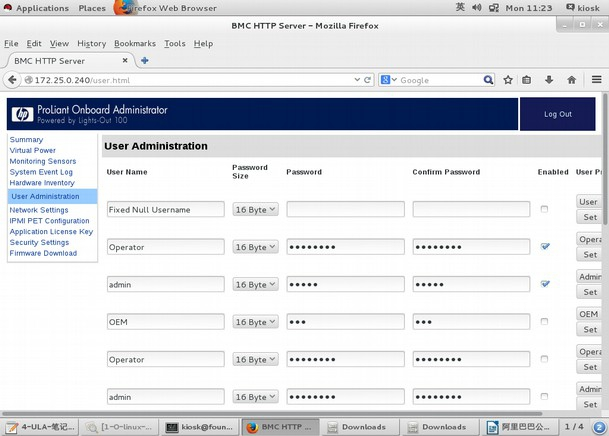Open Security Settings link

point(39,243)
